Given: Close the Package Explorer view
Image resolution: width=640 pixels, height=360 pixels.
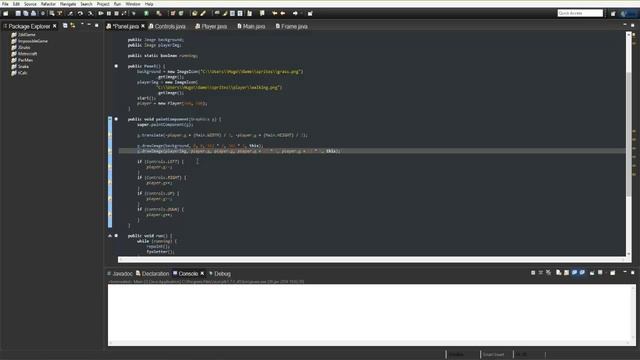Looking at the screenshot, I should click(x=55, y=26).
